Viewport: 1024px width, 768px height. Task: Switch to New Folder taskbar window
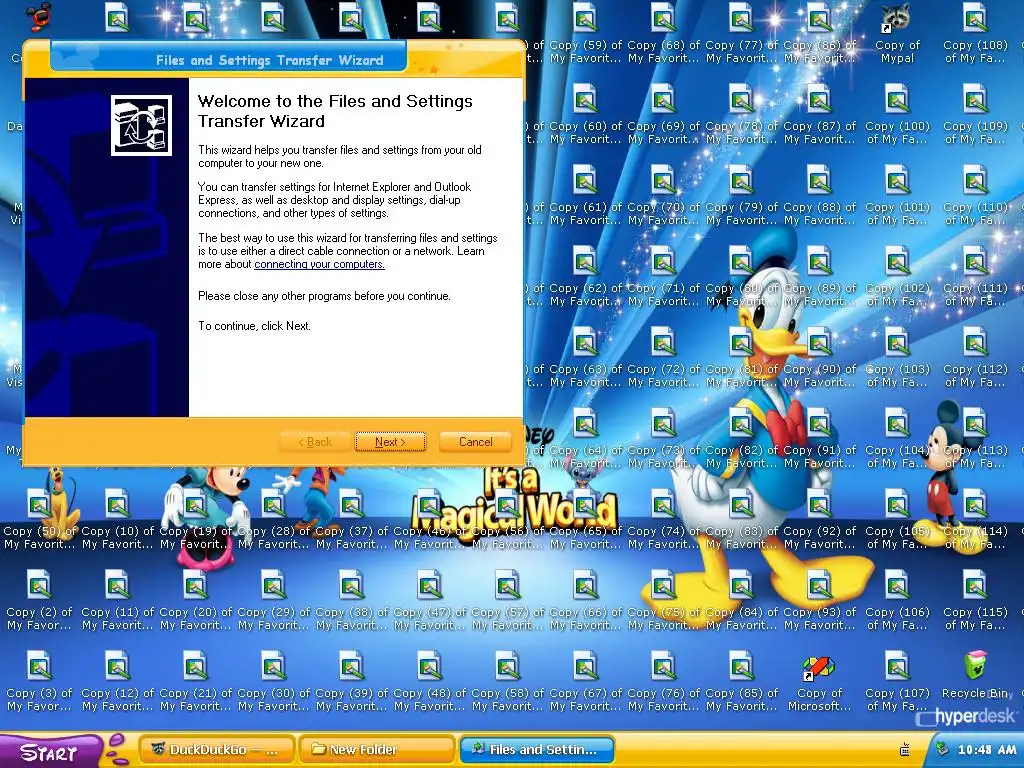coord(376,750)
